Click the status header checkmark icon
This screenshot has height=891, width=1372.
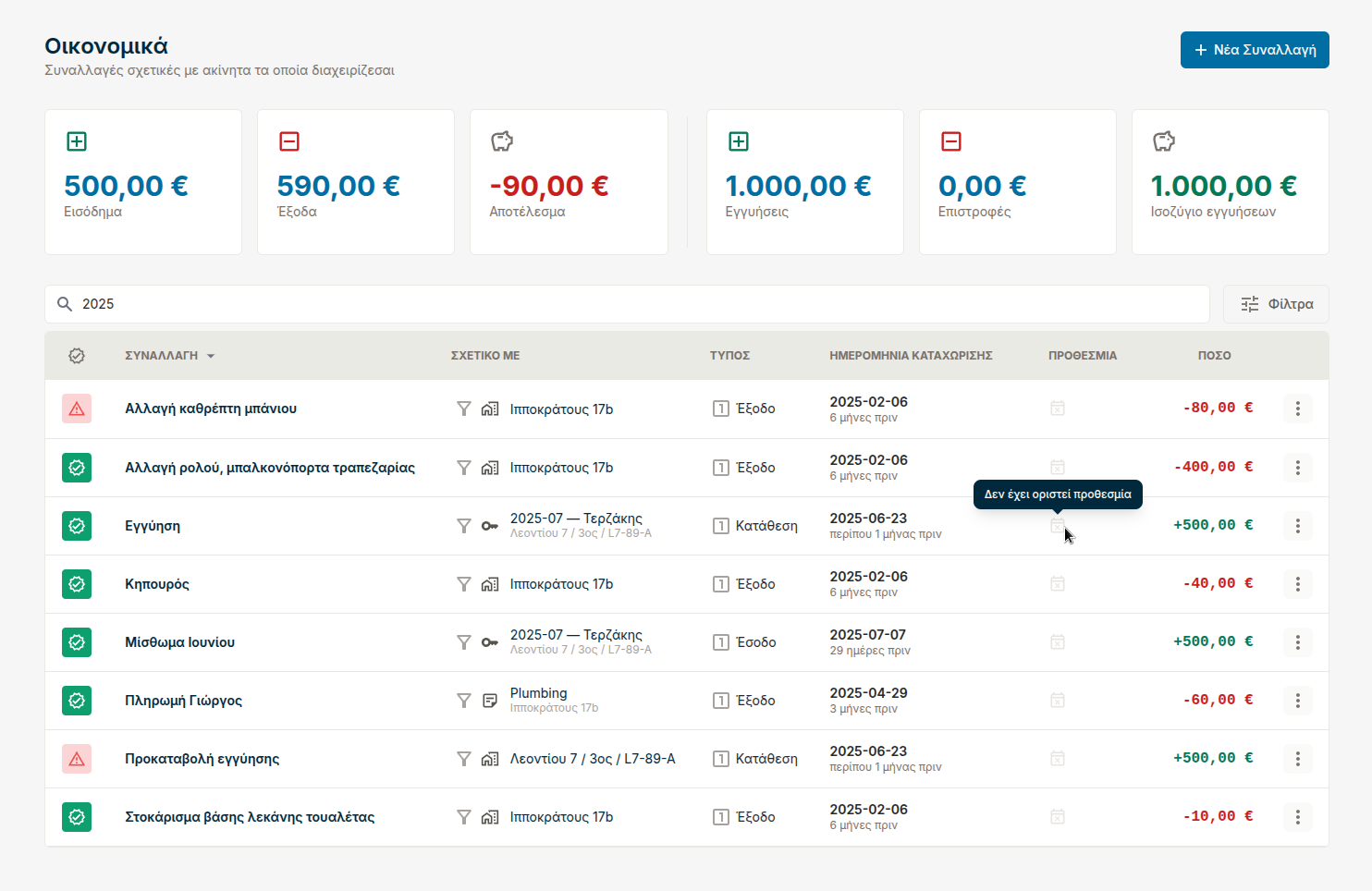[x=77, y=356]
